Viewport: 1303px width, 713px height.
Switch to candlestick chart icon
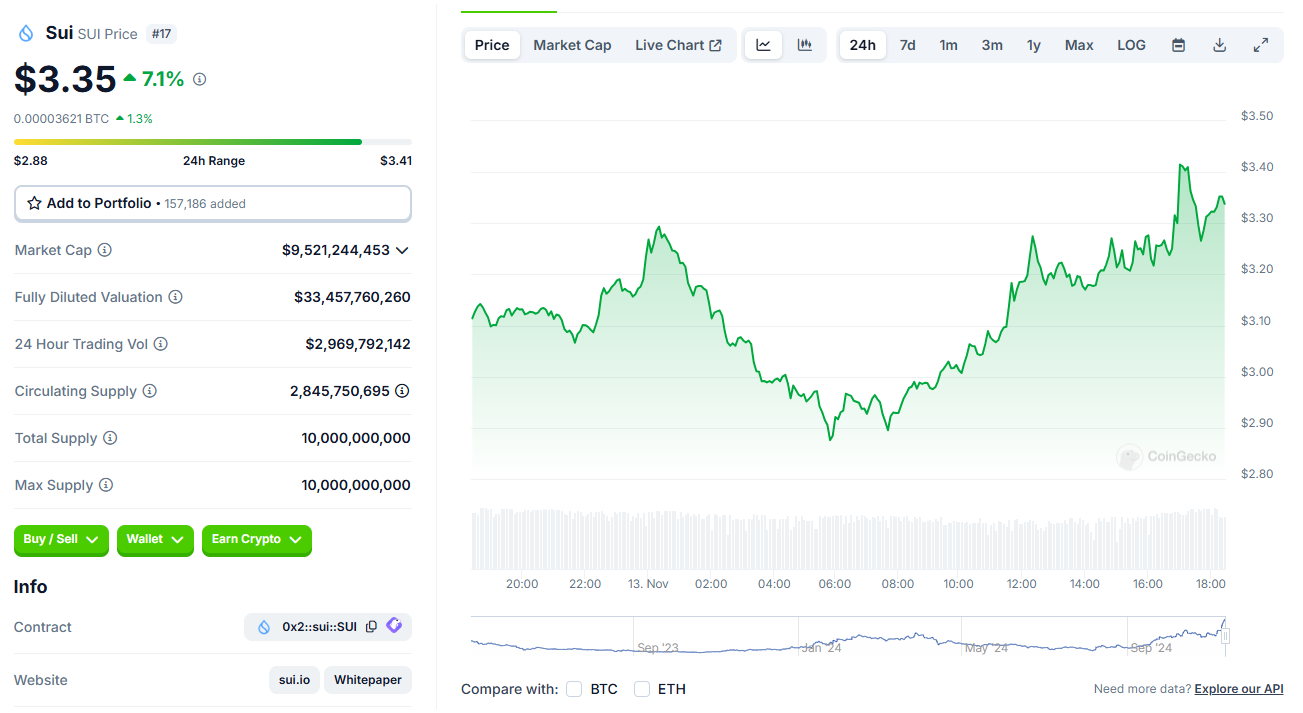pyautogui.click(x=805, y=45)
